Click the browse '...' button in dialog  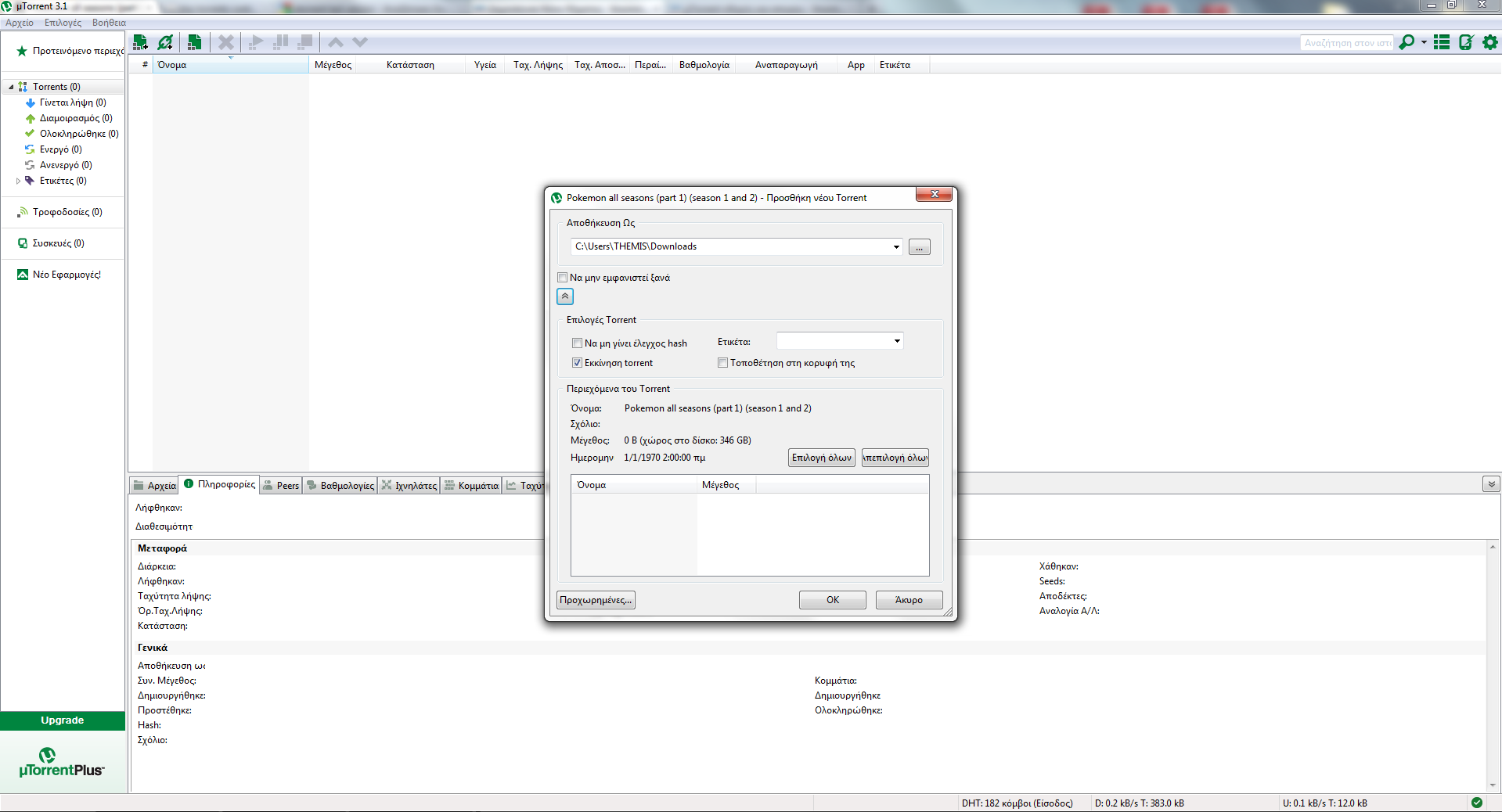coord(920,247)
